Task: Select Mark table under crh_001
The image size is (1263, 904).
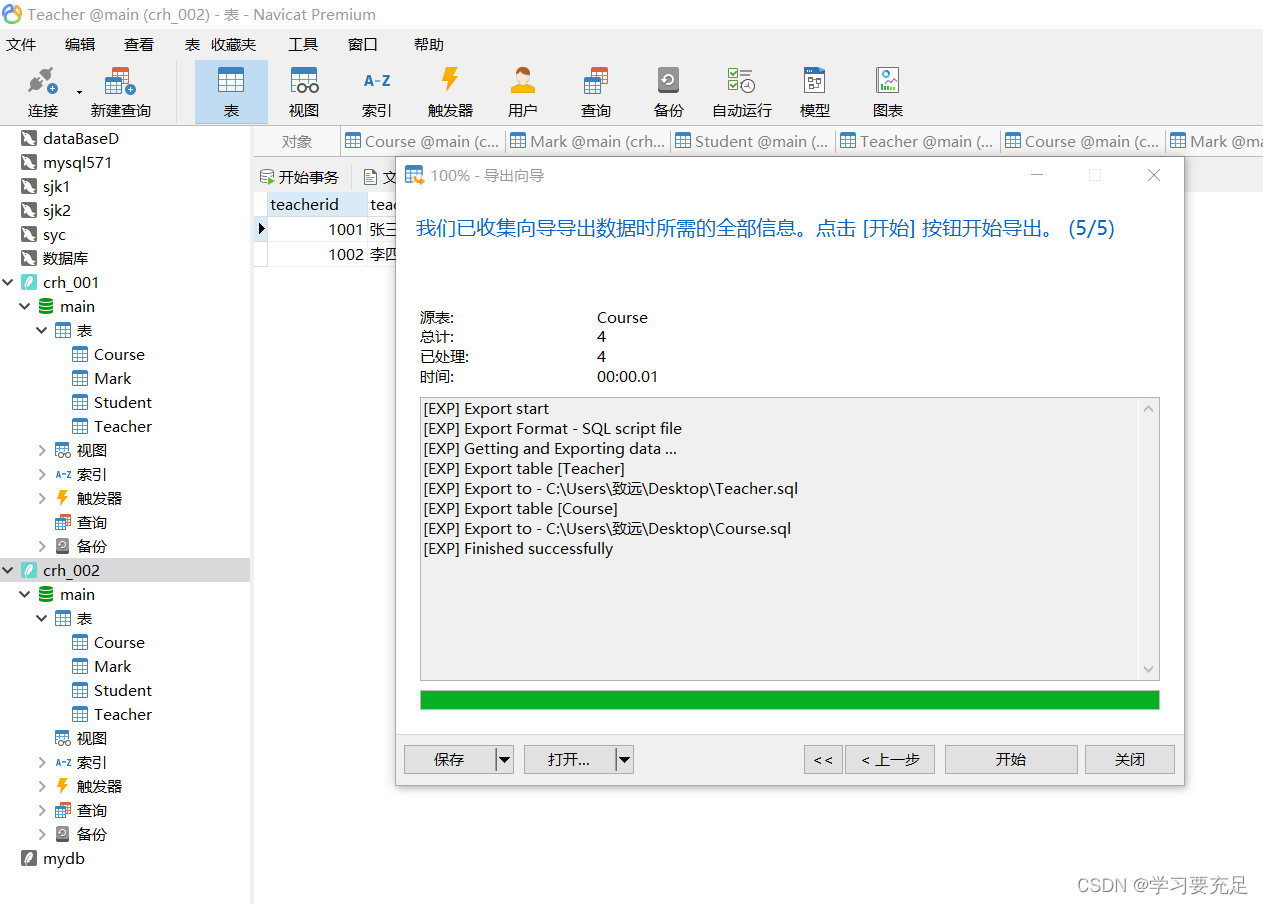Action: pyautogui.click(x=112, y=378)
